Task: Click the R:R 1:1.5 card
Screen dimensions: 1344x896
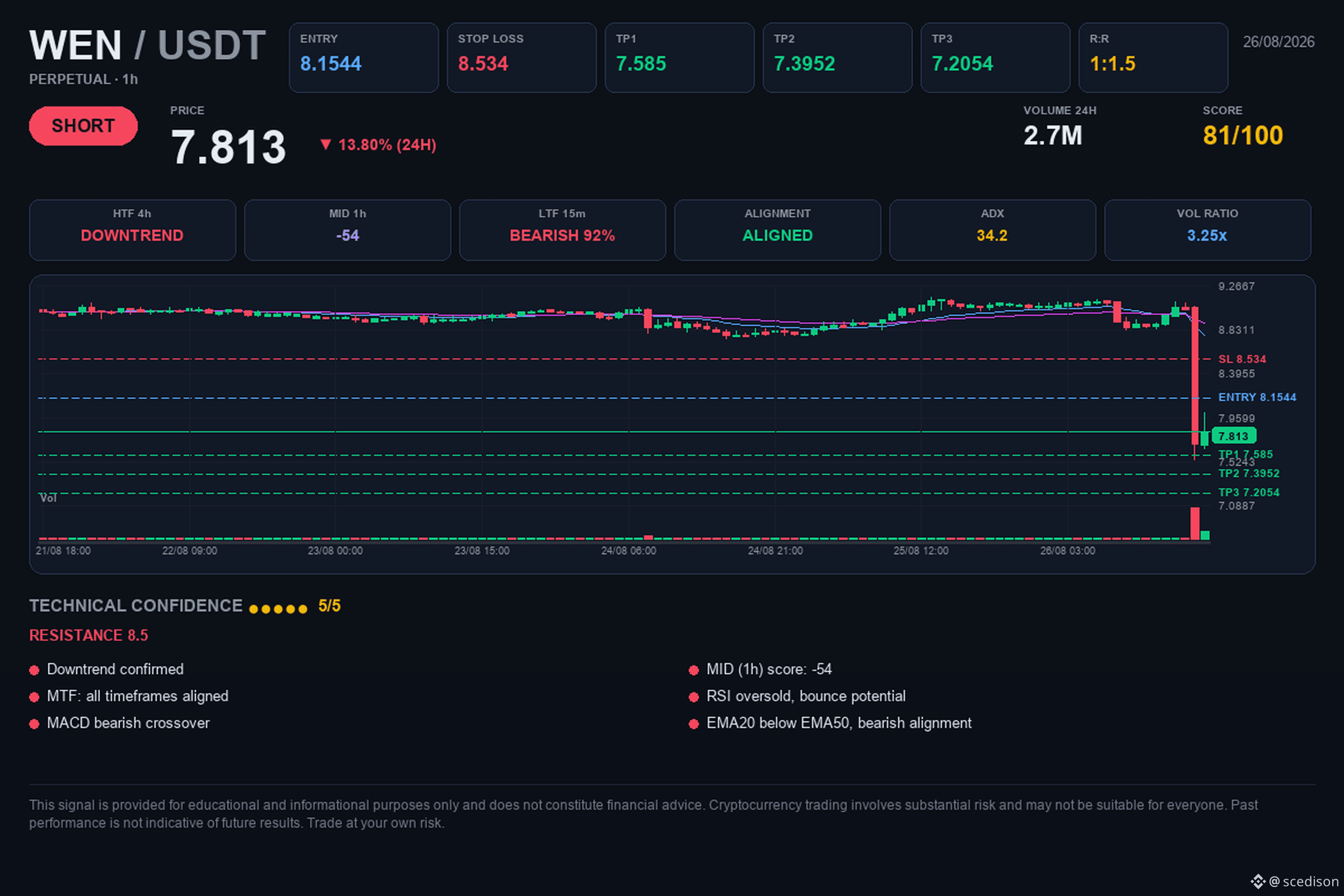Action: point(1153,57)
